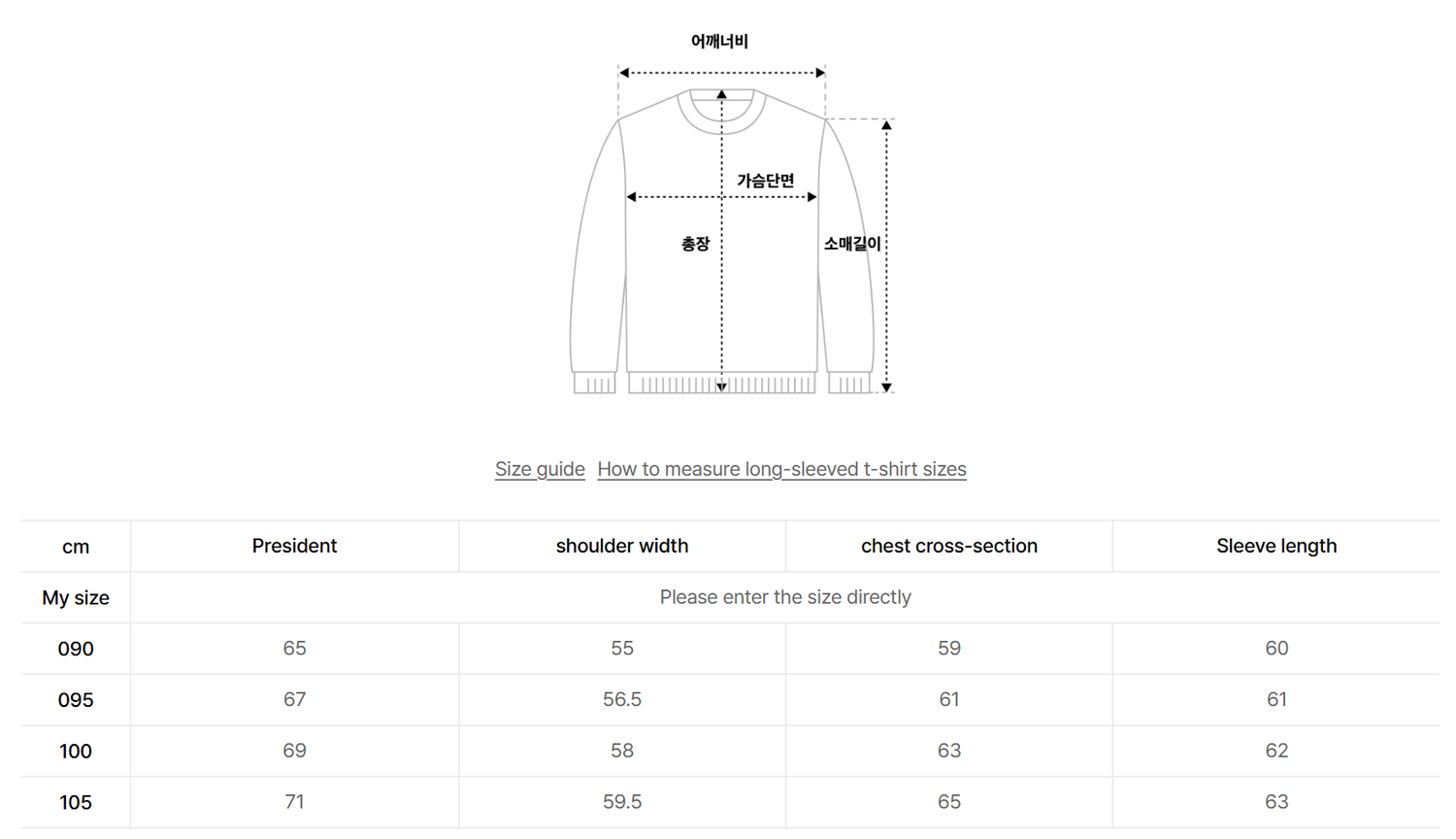Click the Sleeve length column header
This screenshot has height=839, width=1456.
(x=1276, y=546)
